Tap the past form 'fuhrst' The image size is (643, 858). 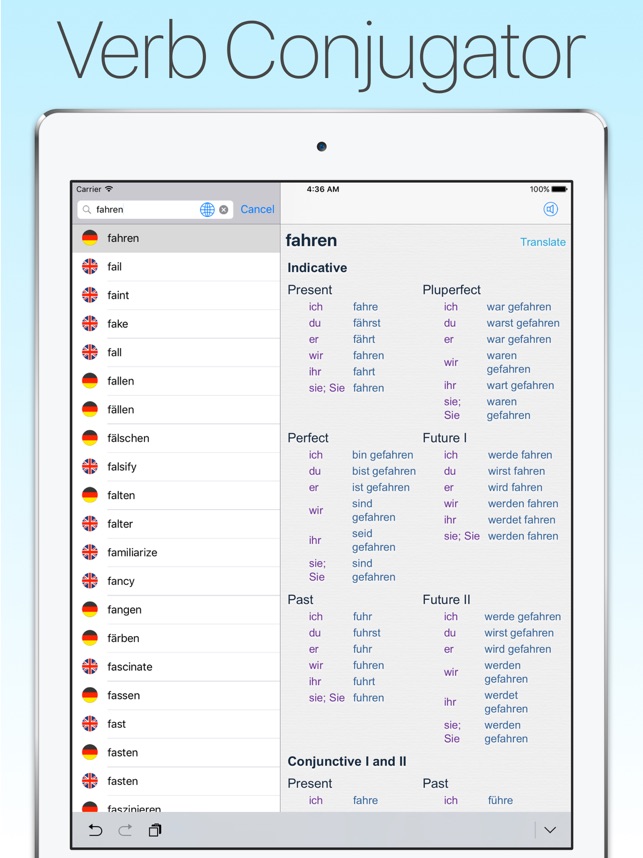[x=367, y=633]
